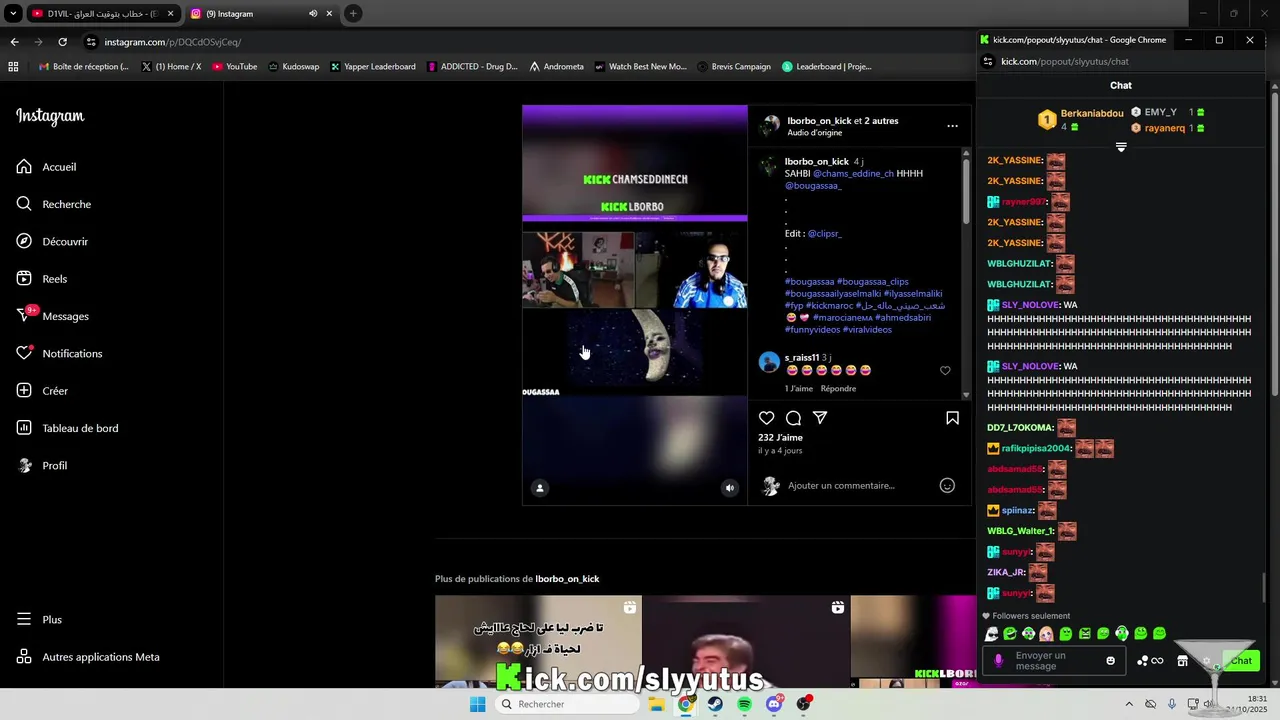1280x720 pixels.
Task: Open the first related reel thumbnail
Action: pos(538,641)
